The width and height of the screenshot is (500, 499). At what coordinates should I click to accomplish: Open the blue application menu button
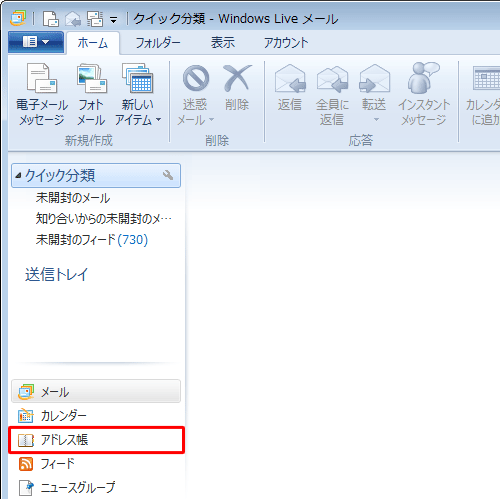tap(36, 42)
